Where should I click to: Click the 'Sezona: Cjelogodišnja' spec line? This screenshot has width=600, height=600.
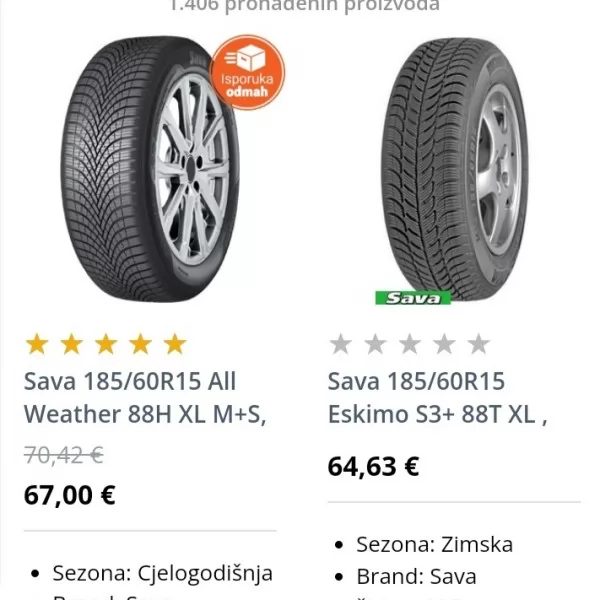(x=162, y=573)
